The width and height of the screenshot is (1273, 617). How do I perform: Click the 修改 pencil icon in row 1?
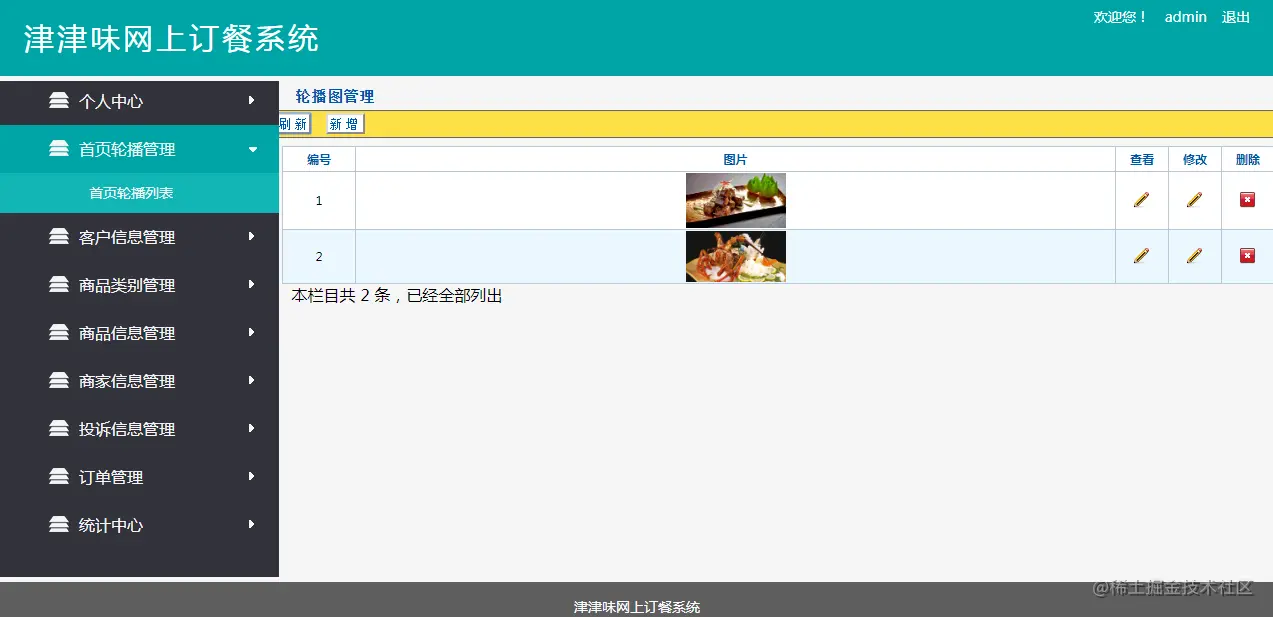click(x=1194, y=200)
